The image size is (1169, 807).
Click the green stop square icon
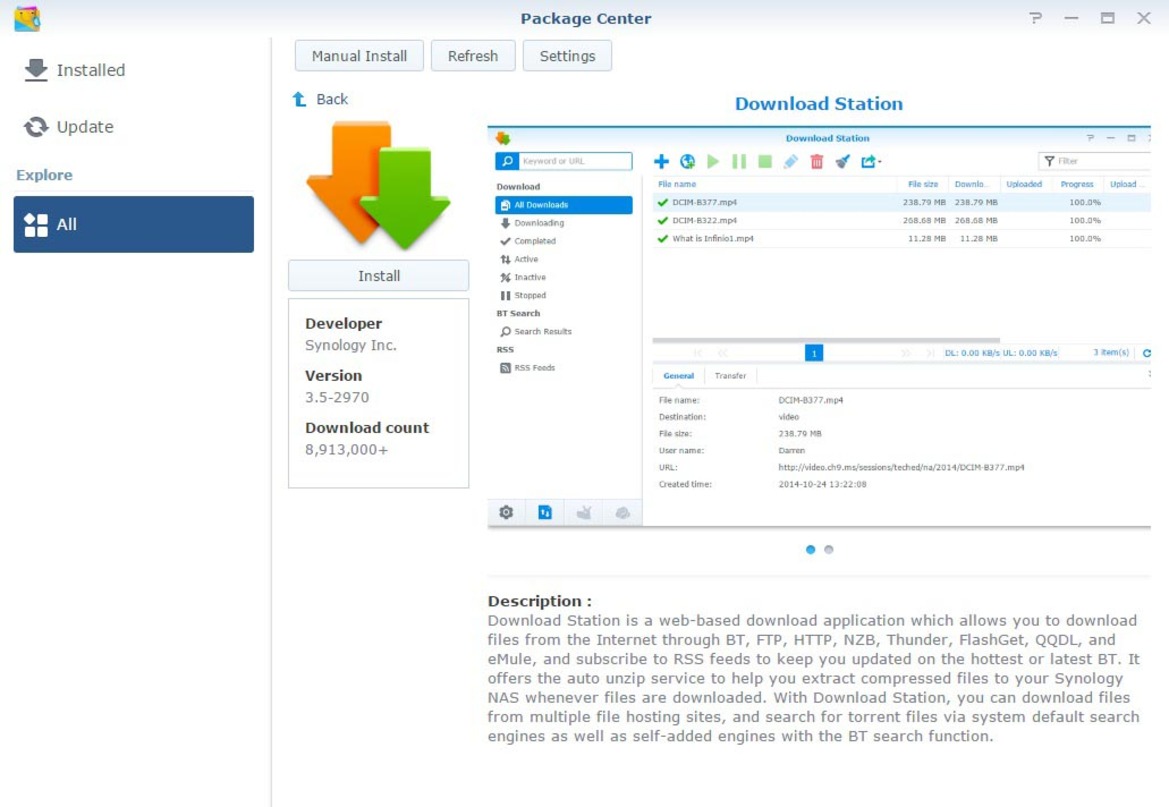765,161
